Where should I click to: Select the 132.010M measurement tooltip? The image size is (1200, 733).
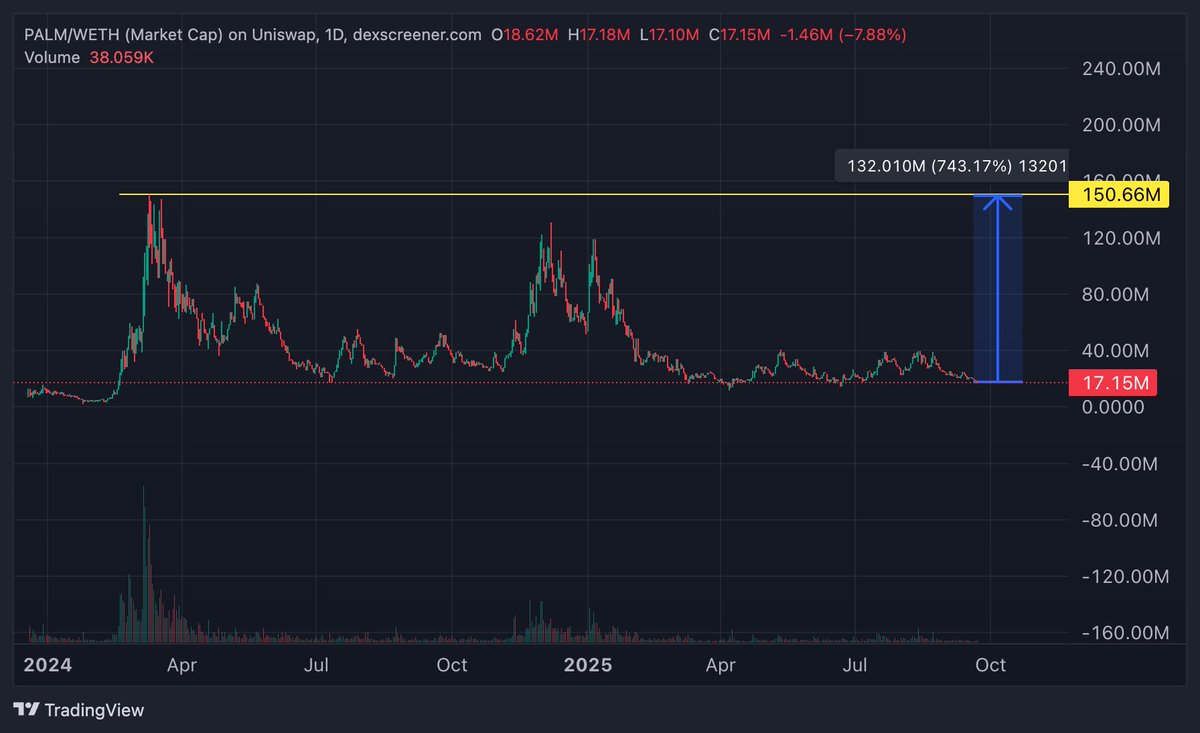pos(952,165)
